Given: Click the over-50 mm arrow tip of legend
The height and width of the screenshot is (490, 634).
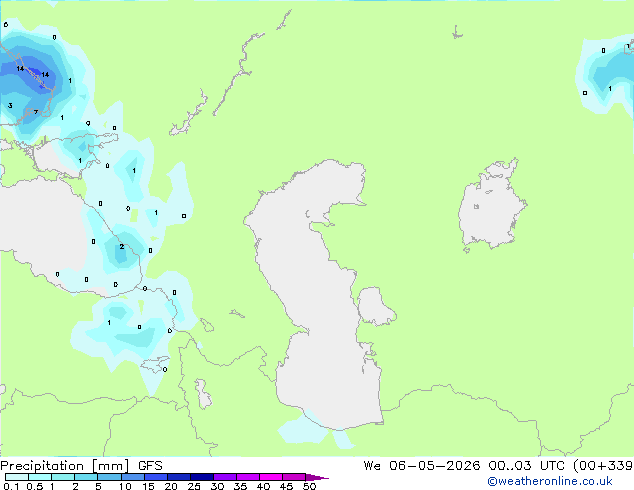Looking at the screenshot, I should 317,477.
